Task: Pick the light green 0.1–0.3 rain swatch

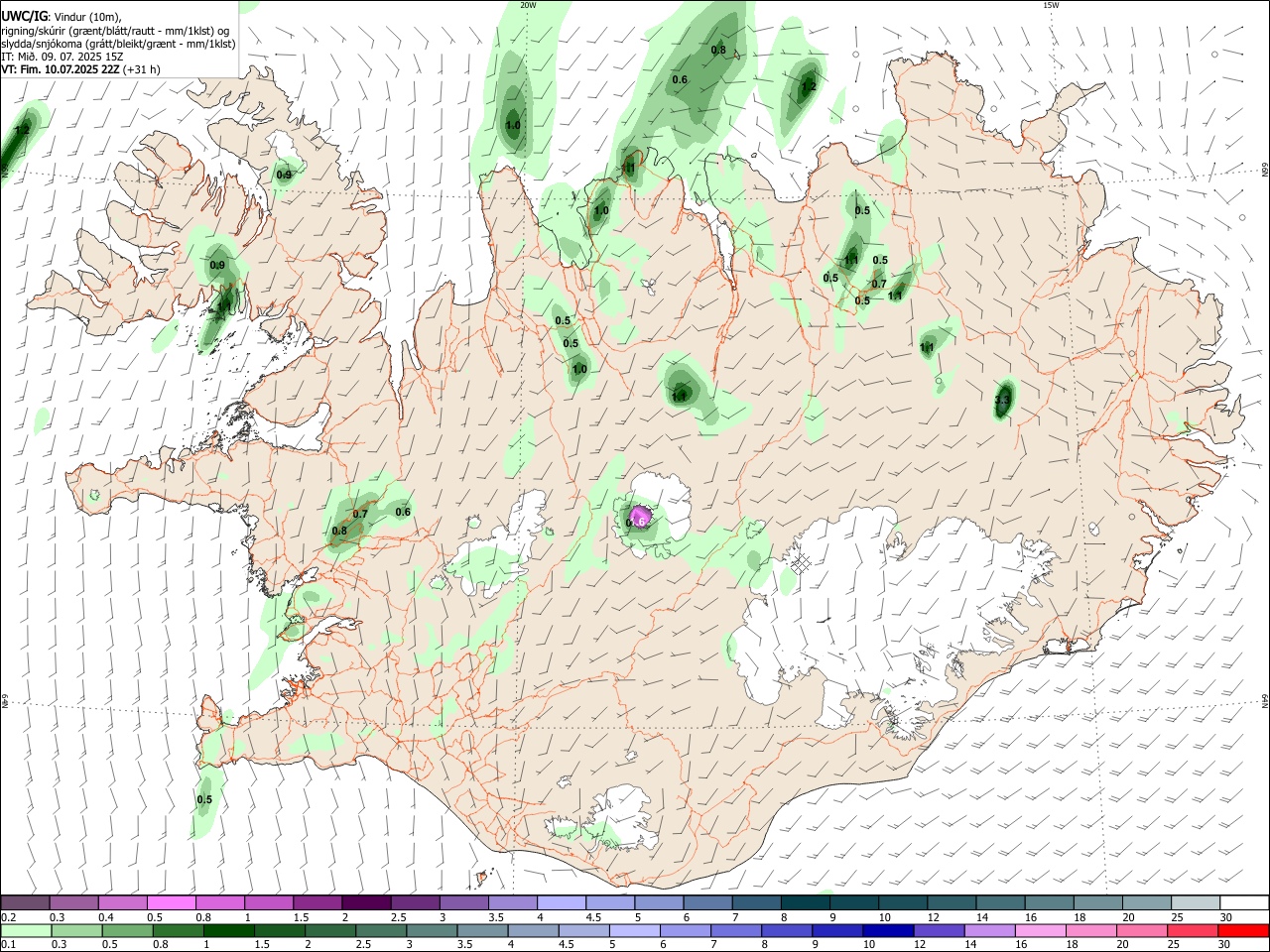Action: [26, 931]
